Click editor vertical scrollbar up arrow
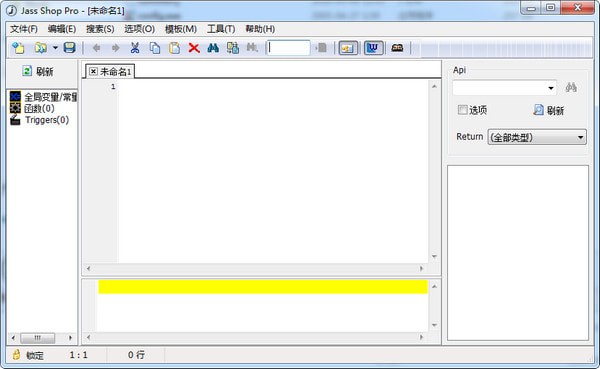600x369 pixels. tap(434, 87)
